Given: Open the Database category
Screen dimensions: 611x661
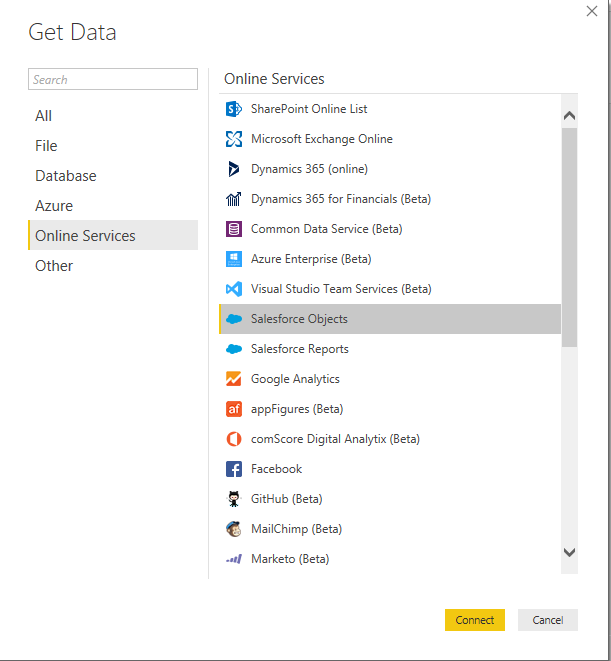Looking at the screenshot, I should pos(66,176).
